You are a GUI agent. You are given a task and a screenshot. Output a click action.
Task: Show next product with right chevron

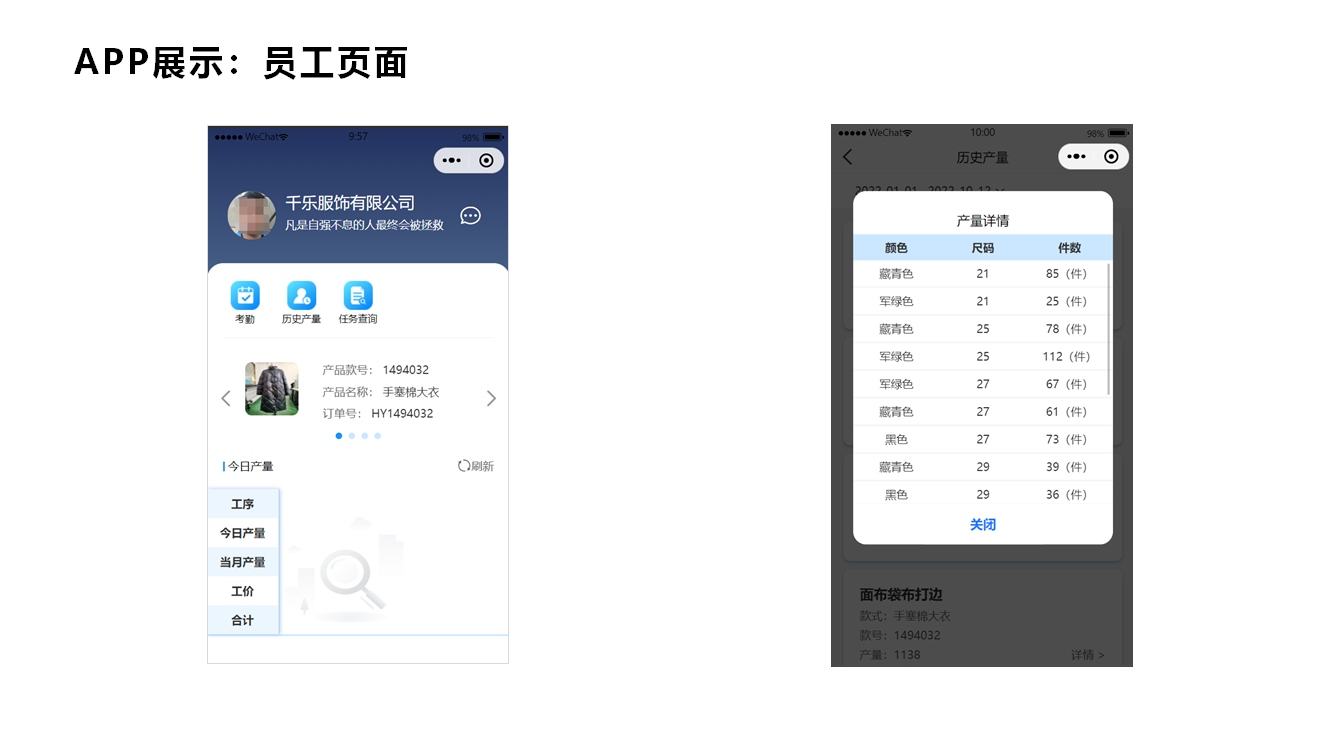(x=491, y=398)
